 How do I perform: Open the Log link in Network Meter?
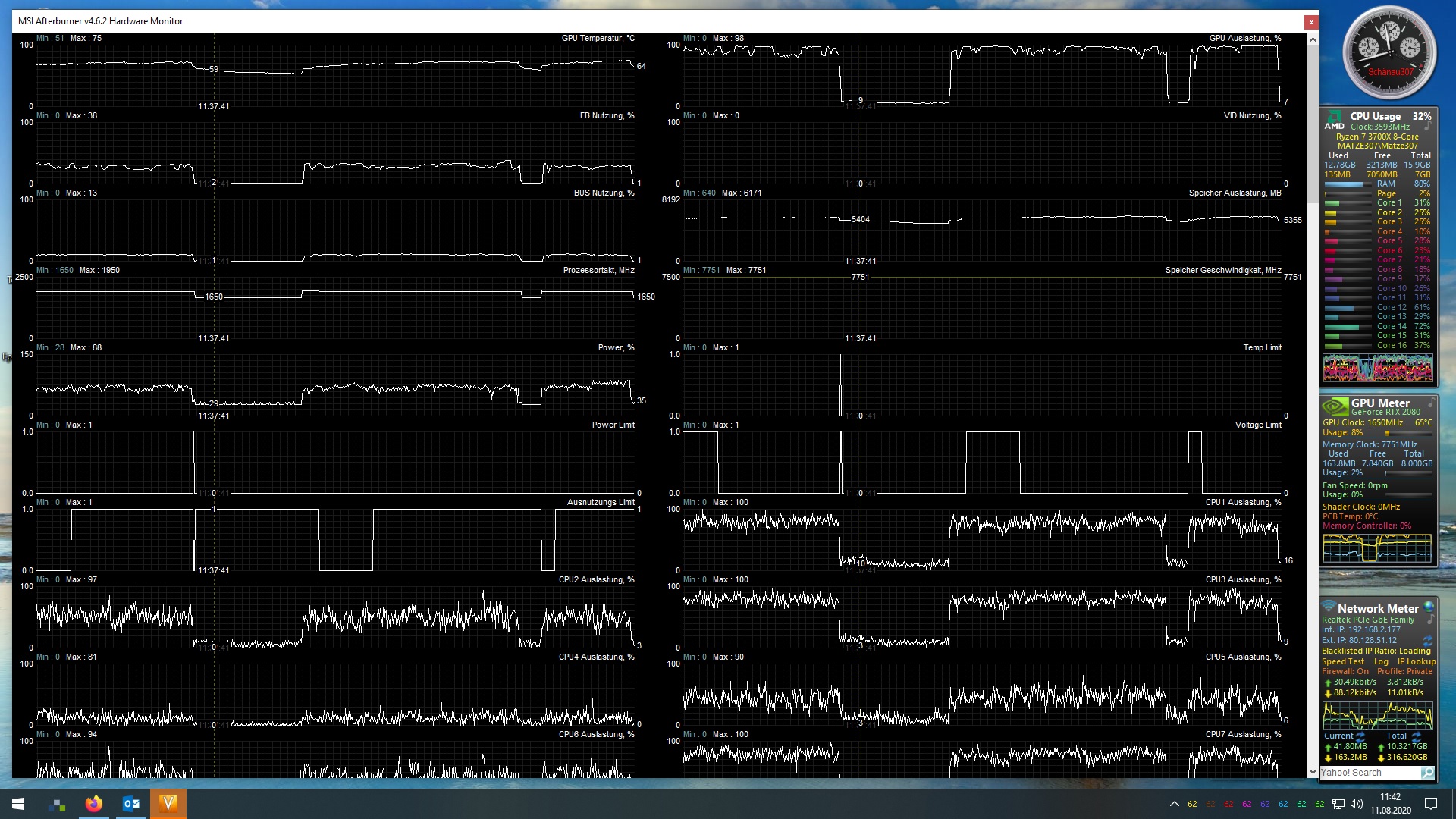pos(1381,661)
